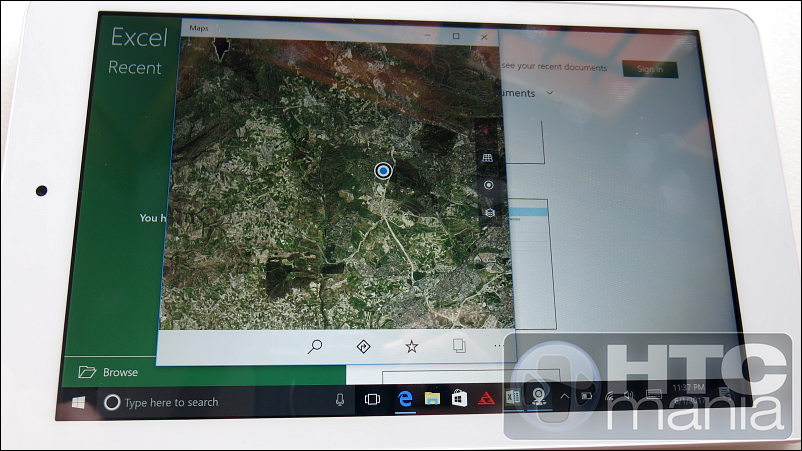Click the show my location button
The height and width of the screenshot is (451, 802).
pos(488,185)
